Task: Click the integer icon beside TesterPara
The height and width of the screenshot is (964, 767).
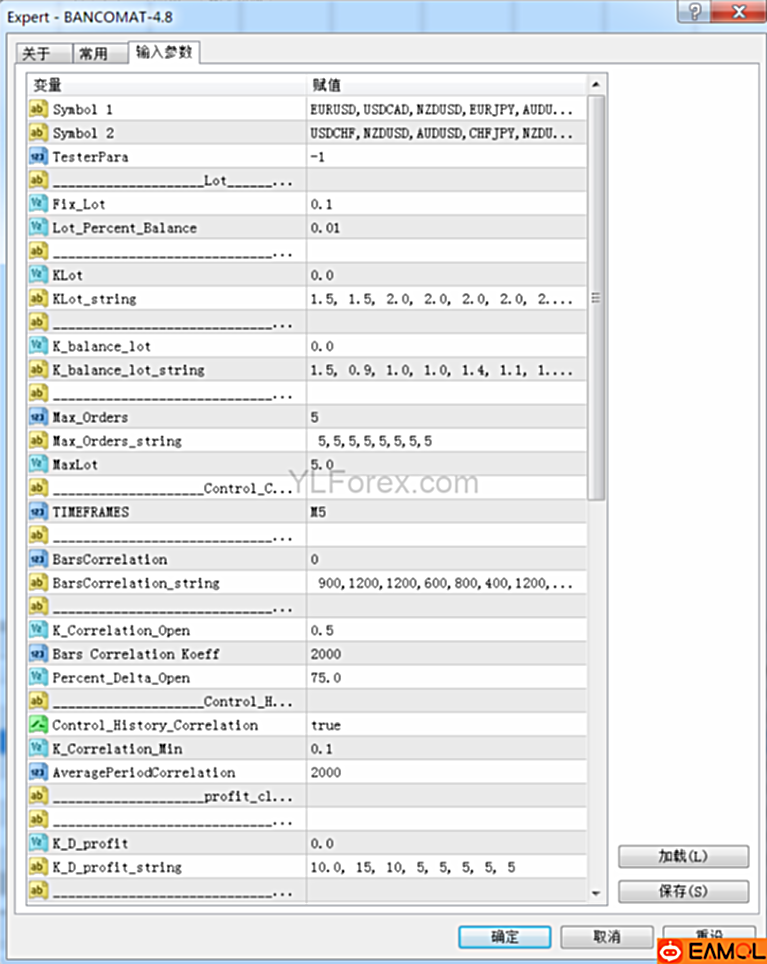Action: [x=38, y=157]
